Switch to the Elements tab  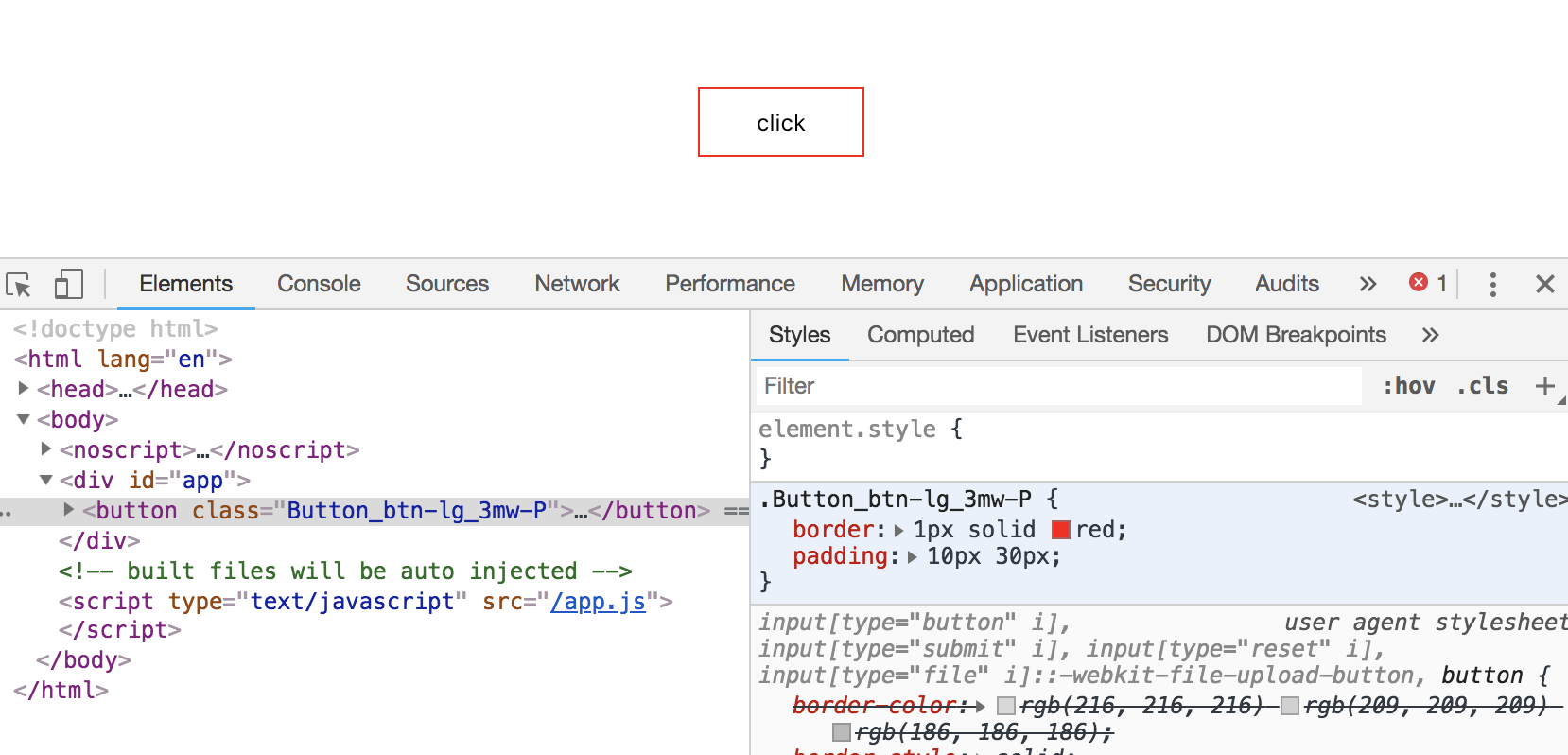click(x=185, y=284)
